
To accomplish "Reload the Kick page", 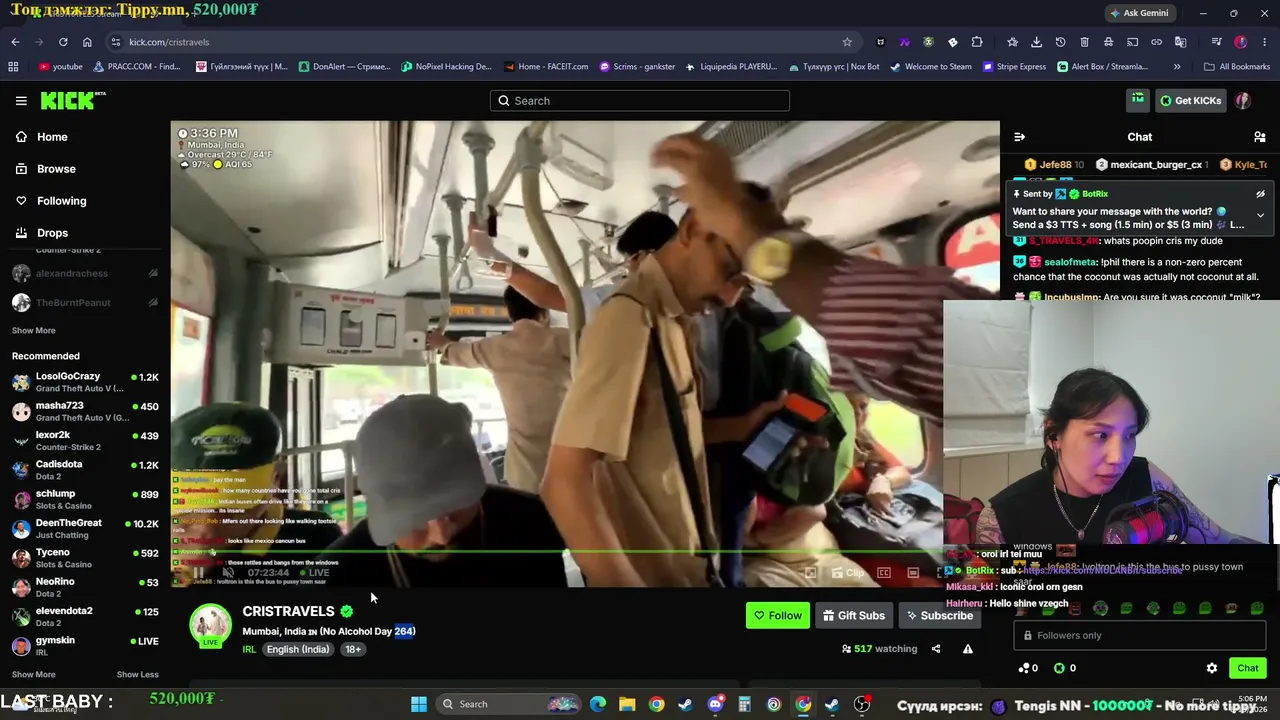I will coord(63,42).
